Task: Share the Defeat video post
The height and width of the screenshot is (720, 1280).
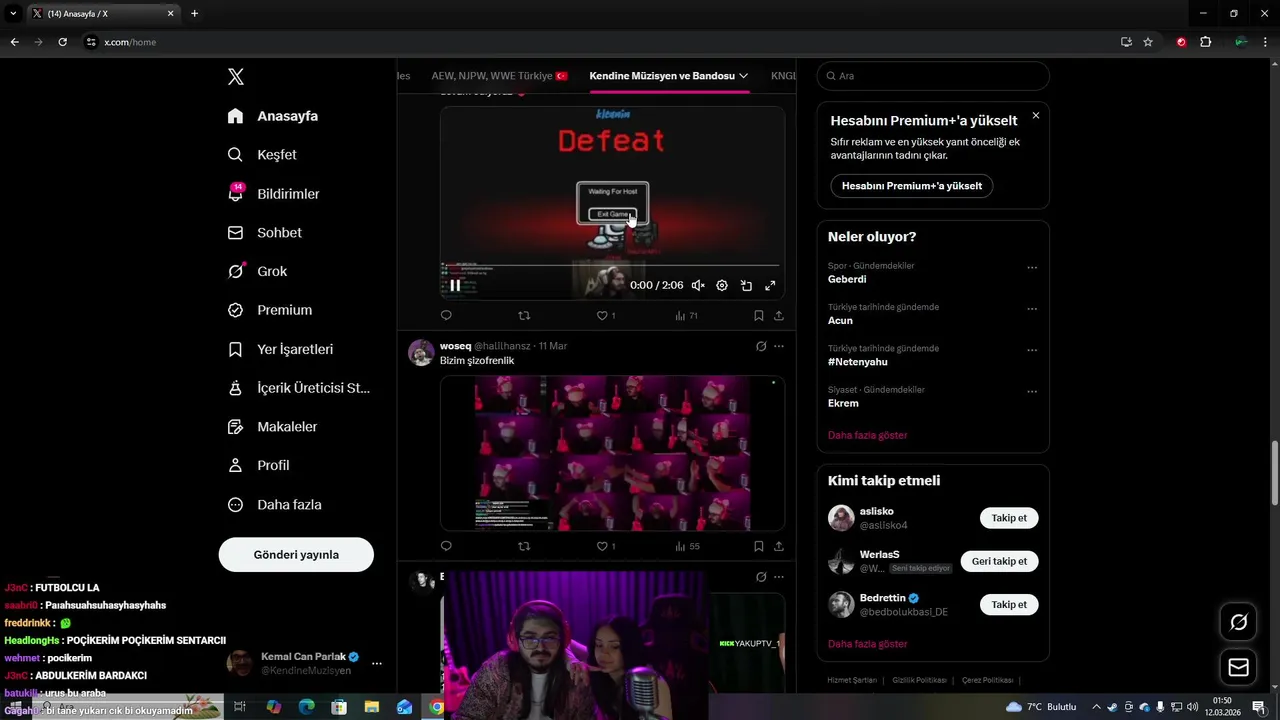Action: tap(779, 315)
